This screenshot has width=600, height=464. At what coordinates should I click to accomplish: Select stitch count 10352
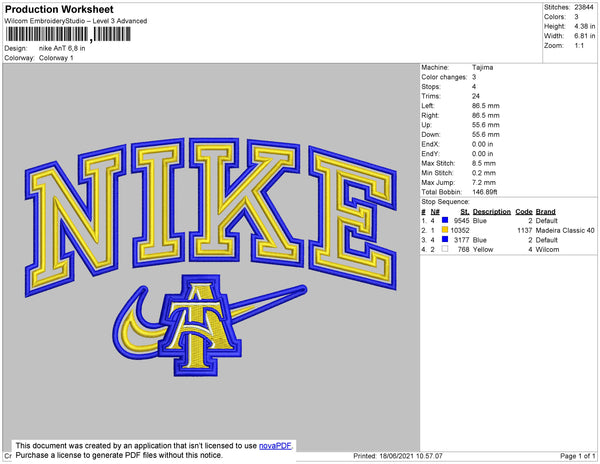tap(460, 230)
